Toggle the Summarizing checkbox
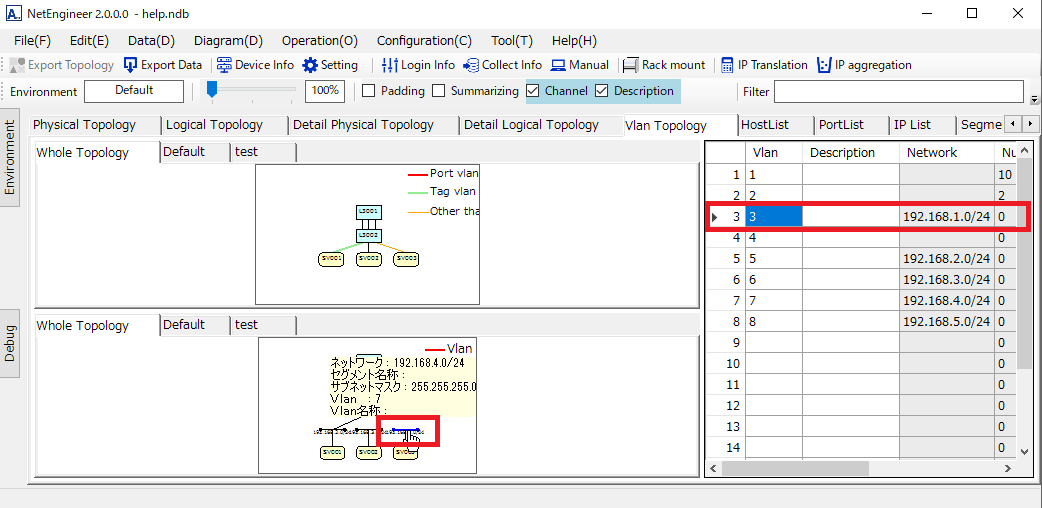The width and height of the screenshot is (1042, 508). click(438, 91)
